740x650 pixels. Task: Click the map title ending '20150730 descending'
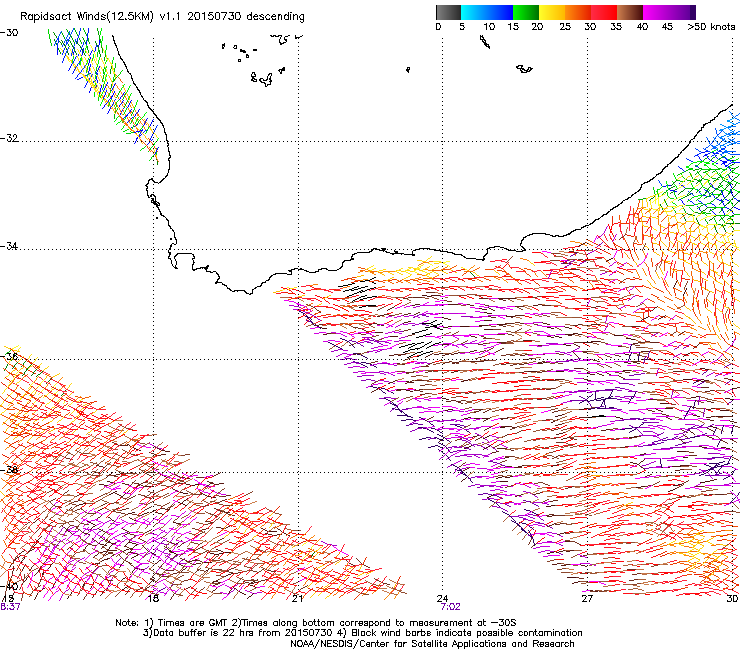[162, 17]
